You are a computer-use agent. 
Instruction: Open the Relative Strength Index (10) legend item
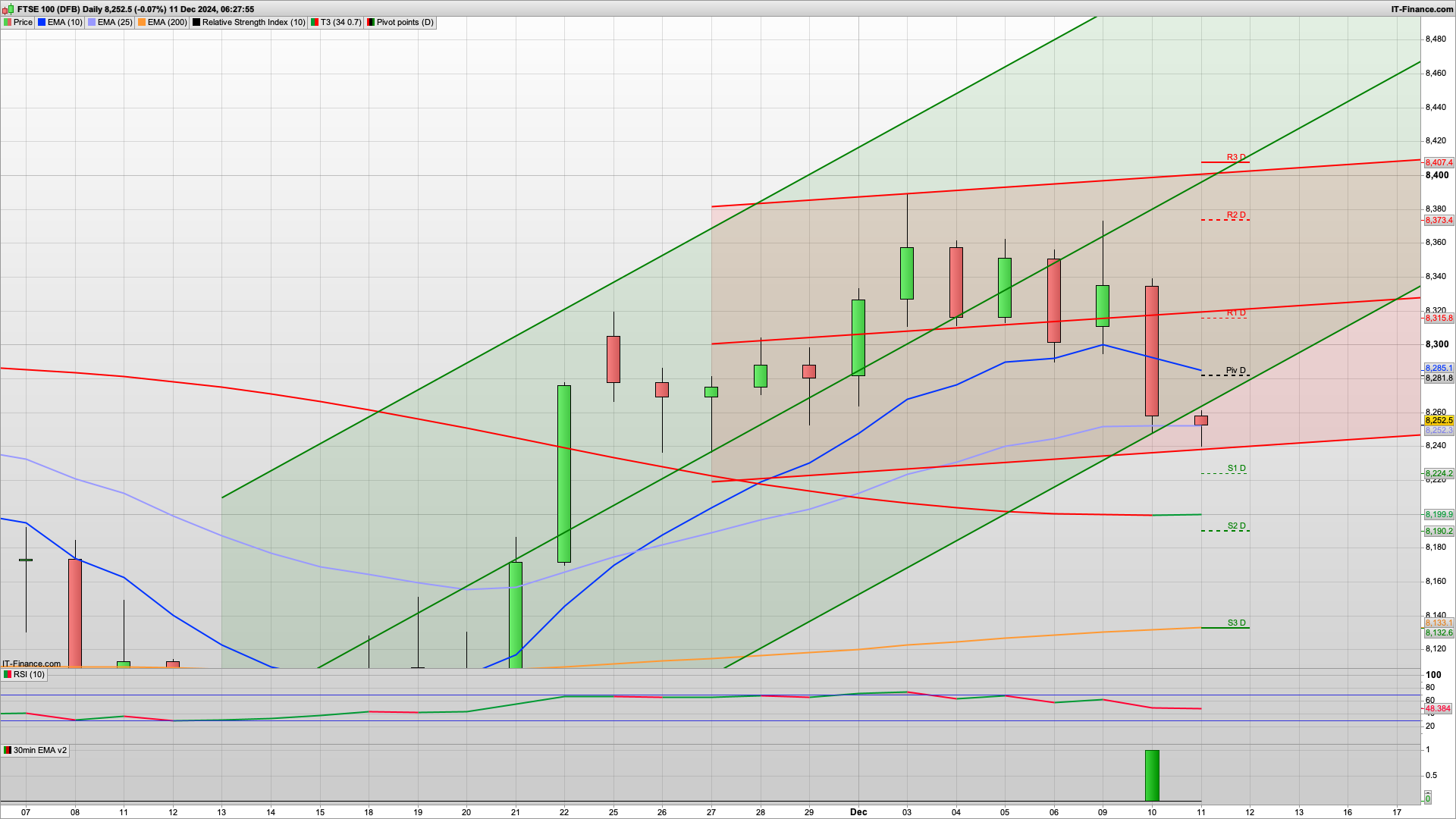click(249, 23)
